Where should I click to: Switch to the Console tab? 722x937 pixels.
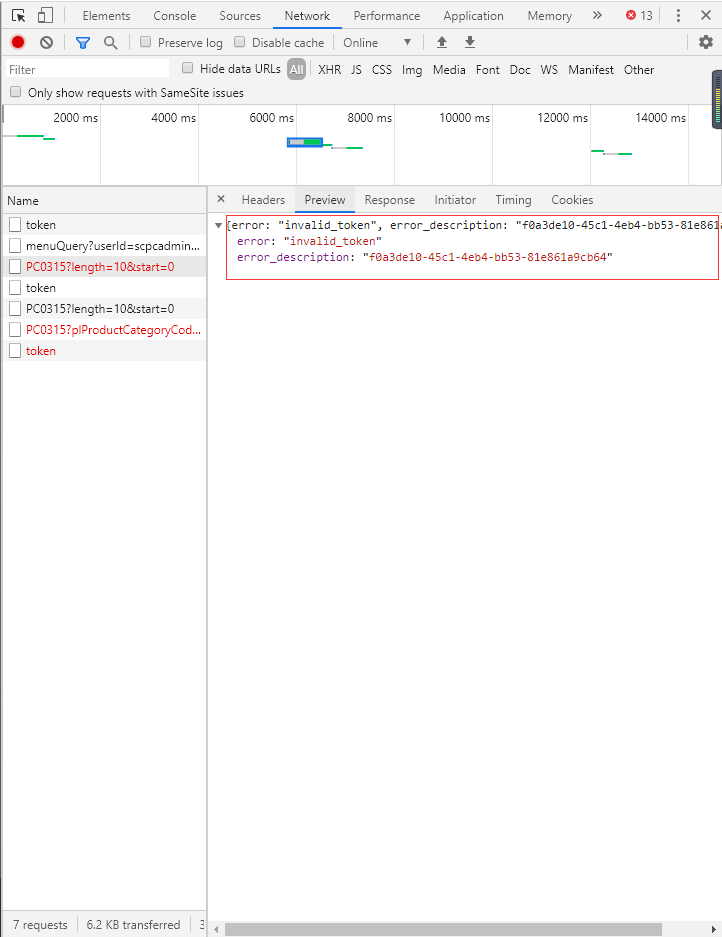pos(175,16)
